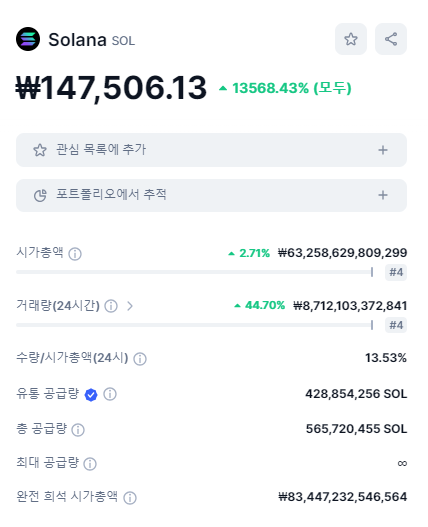Add to watchlist via 관심 목록에 추가
Viewport: 428px width, 527px height.
click(211, 150)
